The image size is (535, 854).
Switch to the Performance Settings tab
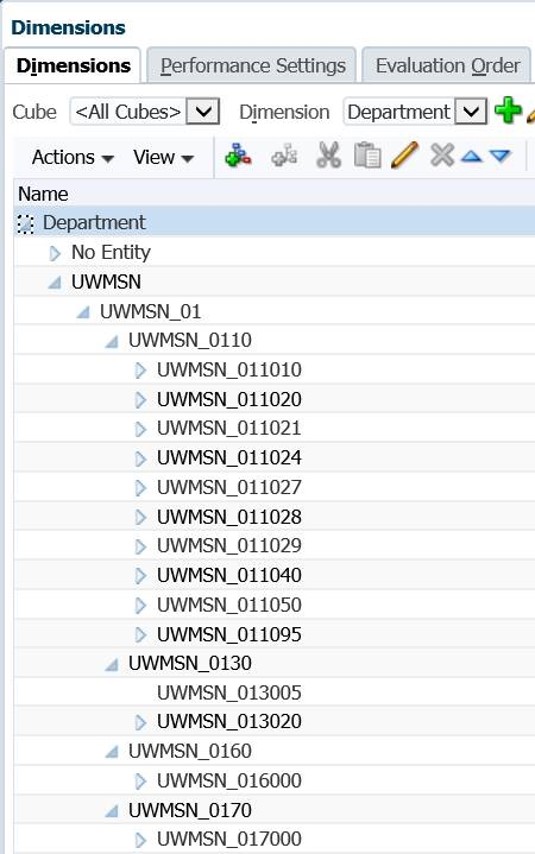point(252,65)
